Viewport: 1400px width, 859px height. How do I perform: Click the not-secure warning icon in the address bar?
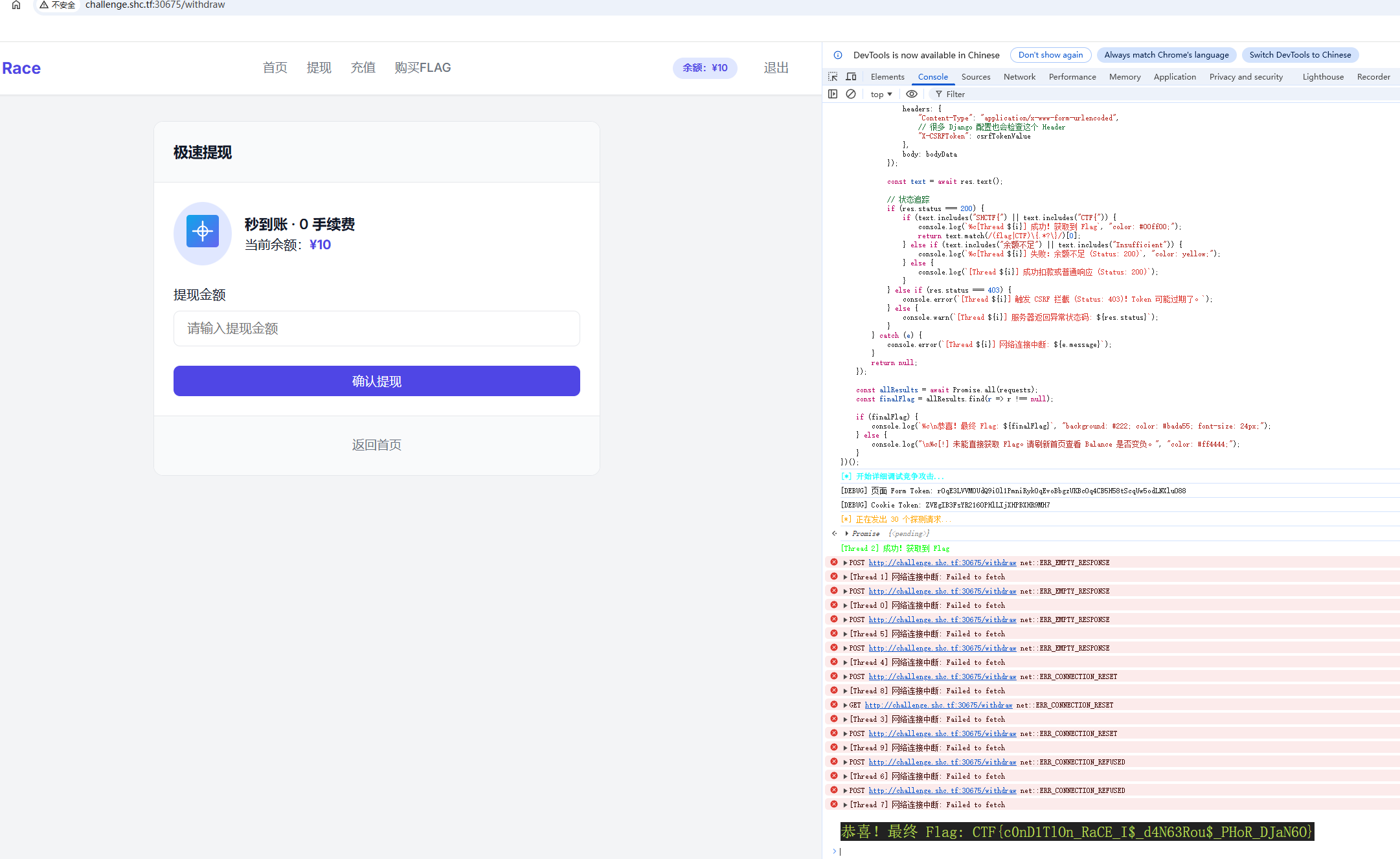(44, 5)
